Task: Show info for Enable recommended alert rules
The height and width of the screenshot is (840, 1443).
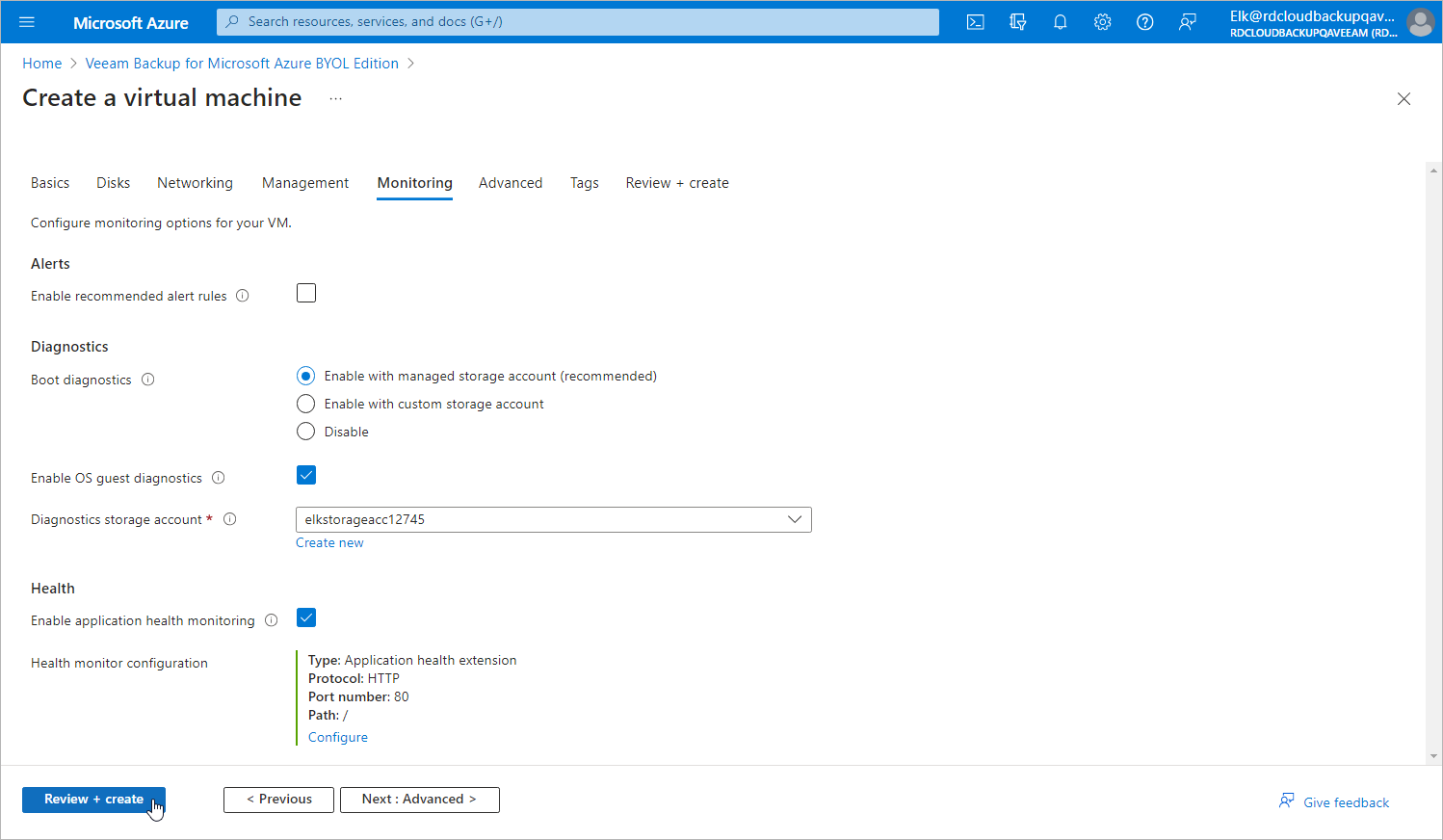Action: 243,296
